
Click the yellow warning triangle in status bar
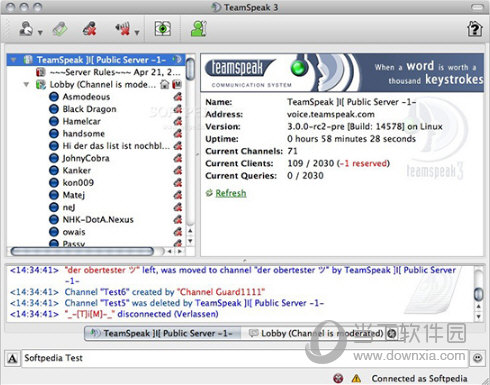point(356,378)
